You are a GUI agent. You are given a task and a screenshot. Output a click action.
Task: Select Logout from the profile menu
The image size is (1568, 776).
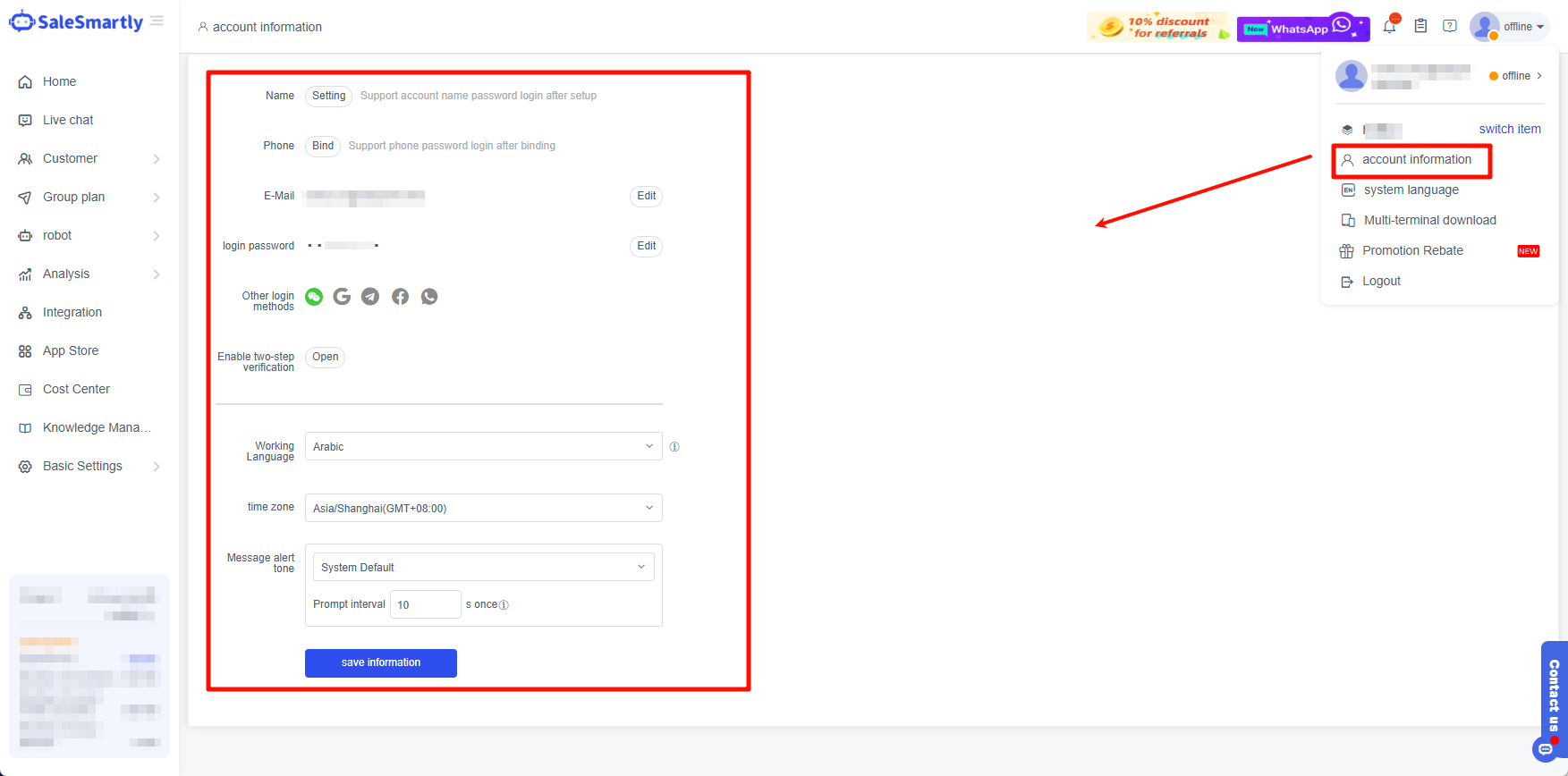[x=1381, y=281]
